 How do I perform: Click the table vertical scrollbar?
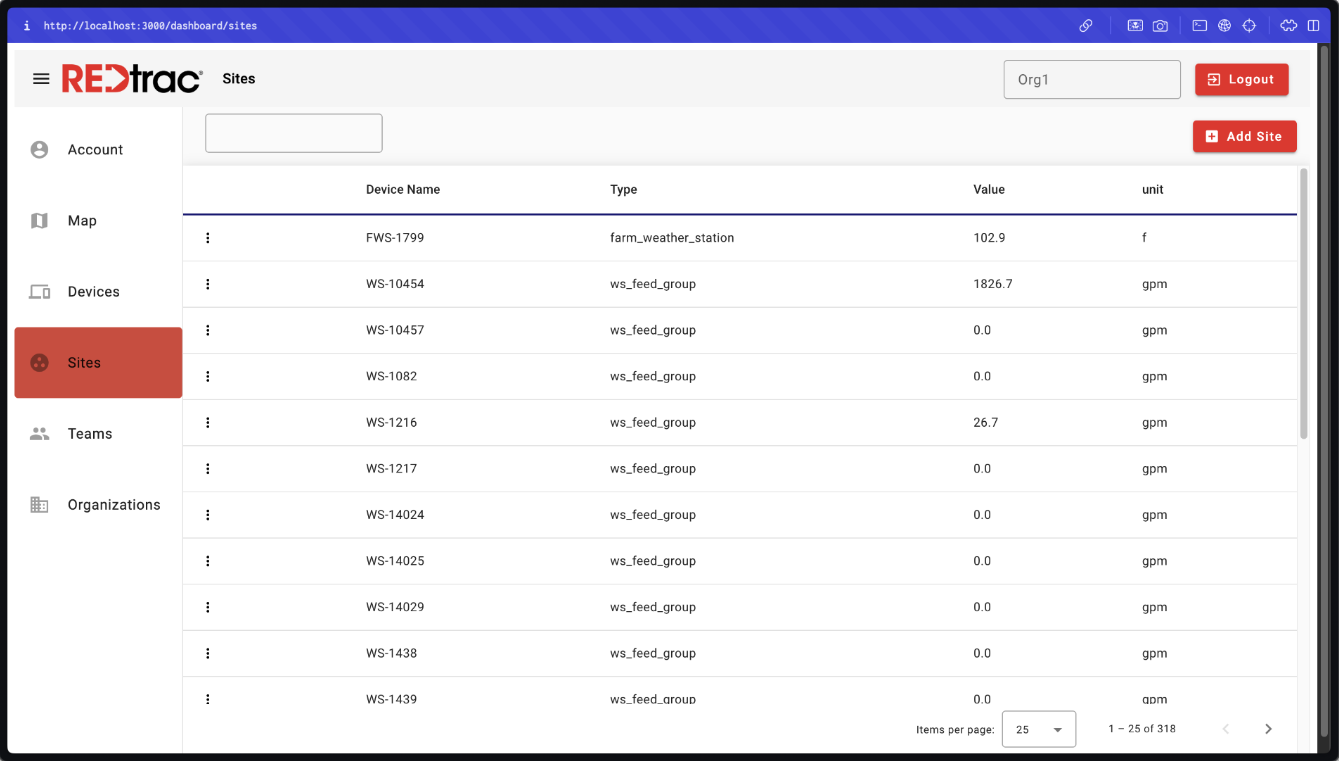point(1304,303)
